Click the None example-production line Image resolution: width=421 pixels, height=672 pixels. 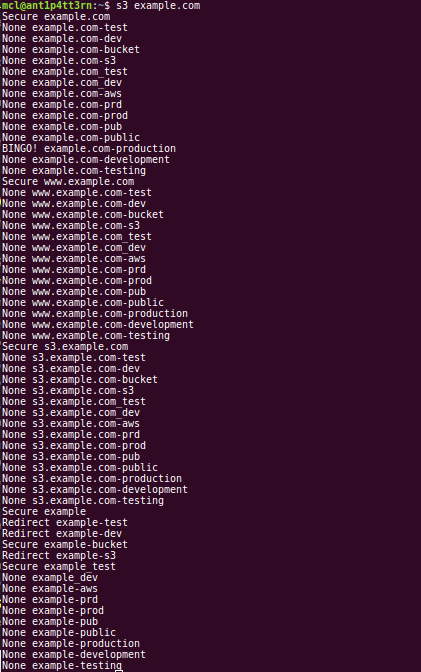[x=71, y=644]
